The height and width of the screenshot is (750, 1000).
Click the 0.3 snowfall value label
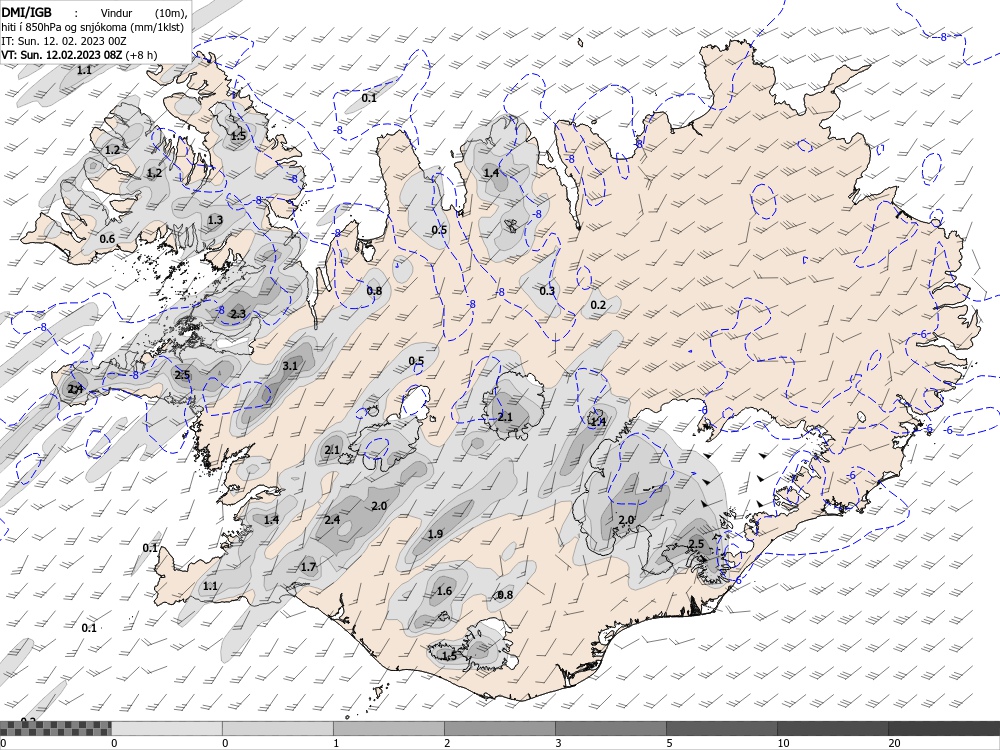pos(547,291)
